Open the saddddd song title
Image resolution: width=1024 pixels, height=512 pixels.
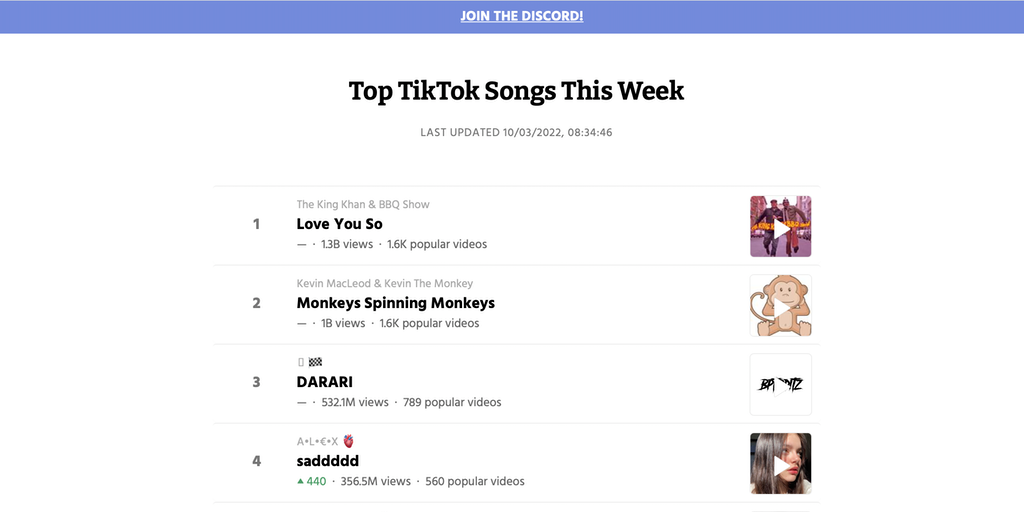327,461
